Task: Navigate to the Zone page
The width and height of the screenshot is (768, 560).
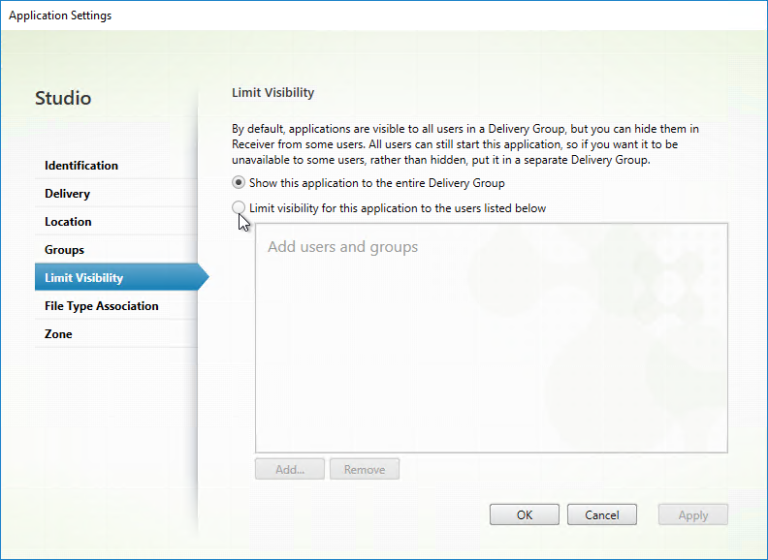Action: pos(58,334)
